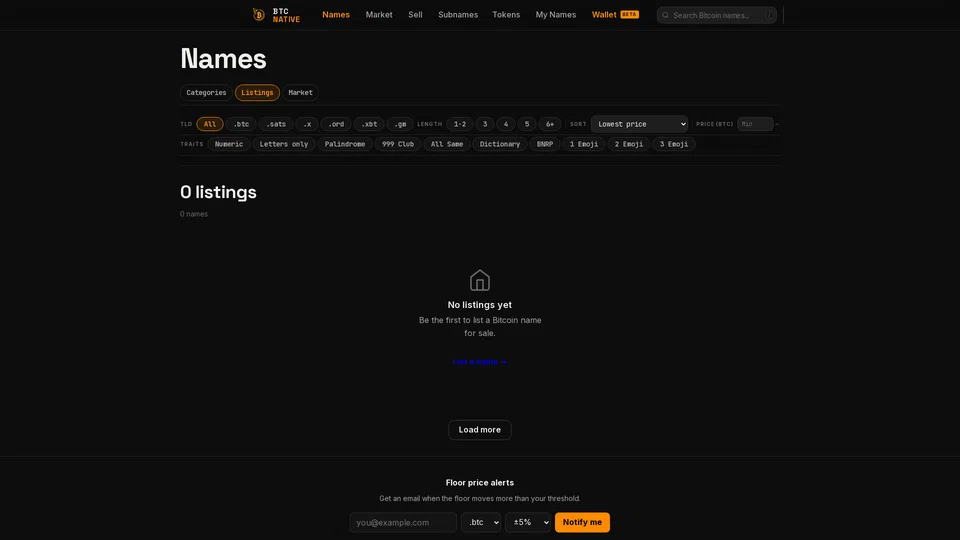Image resolution: width=960 pixels, height=540 pixels.
Task: Open My Names in the navigation
Action: (x=556, y=15)
